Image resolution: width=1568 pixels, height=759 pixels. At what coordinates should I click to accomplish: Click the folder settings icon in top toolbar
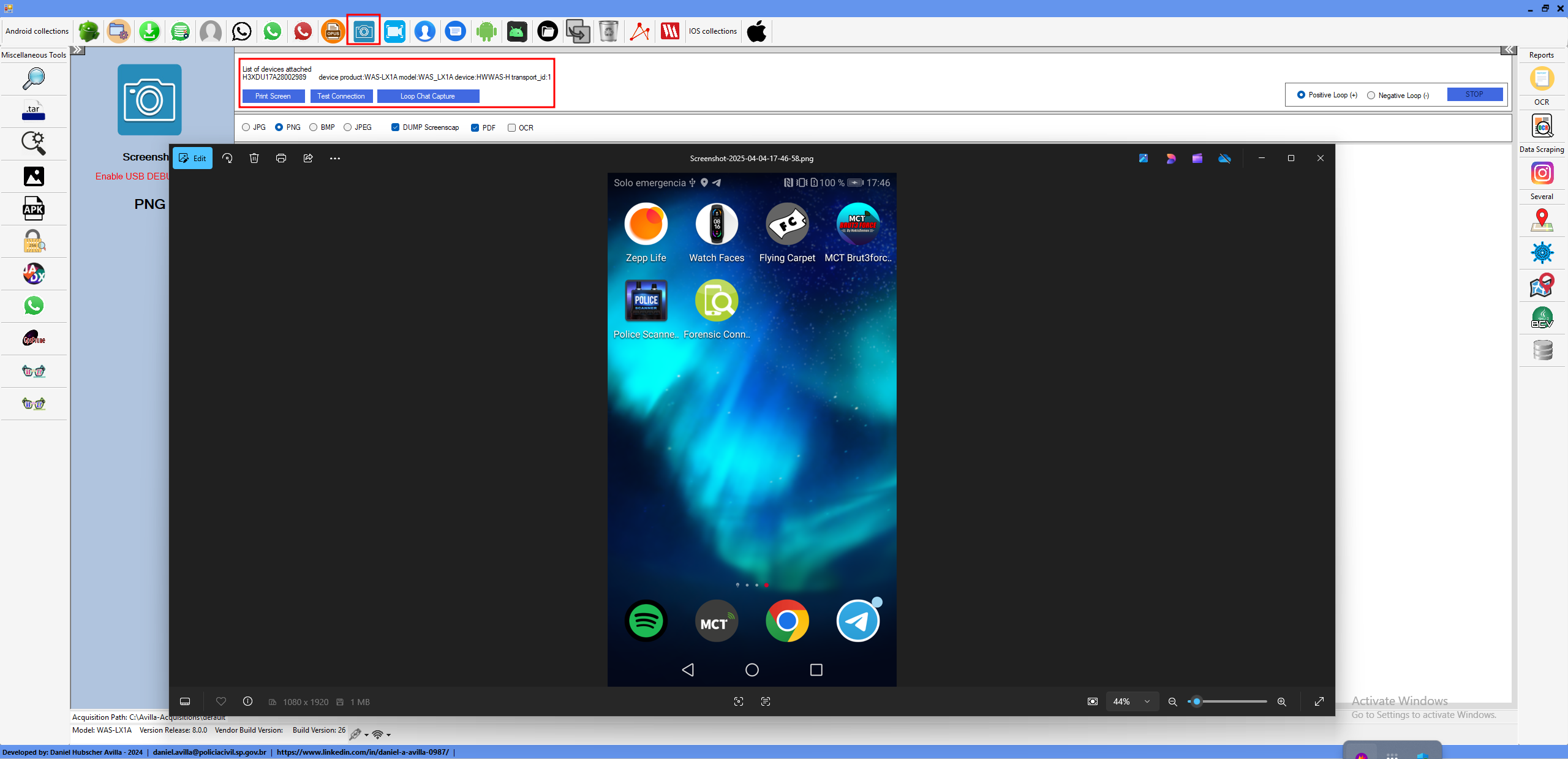118,31
